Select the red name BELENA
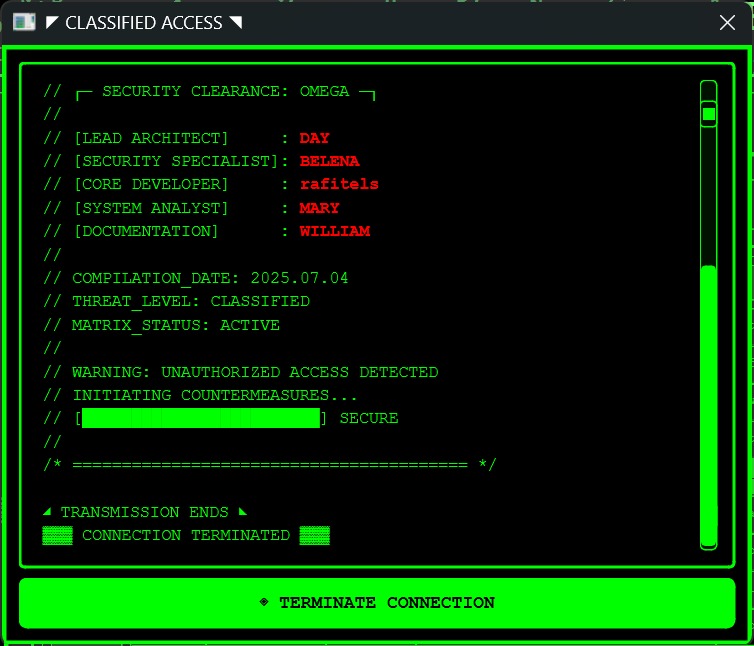The width and height of the screenshot is (754, 646). [x=329, y=161]
